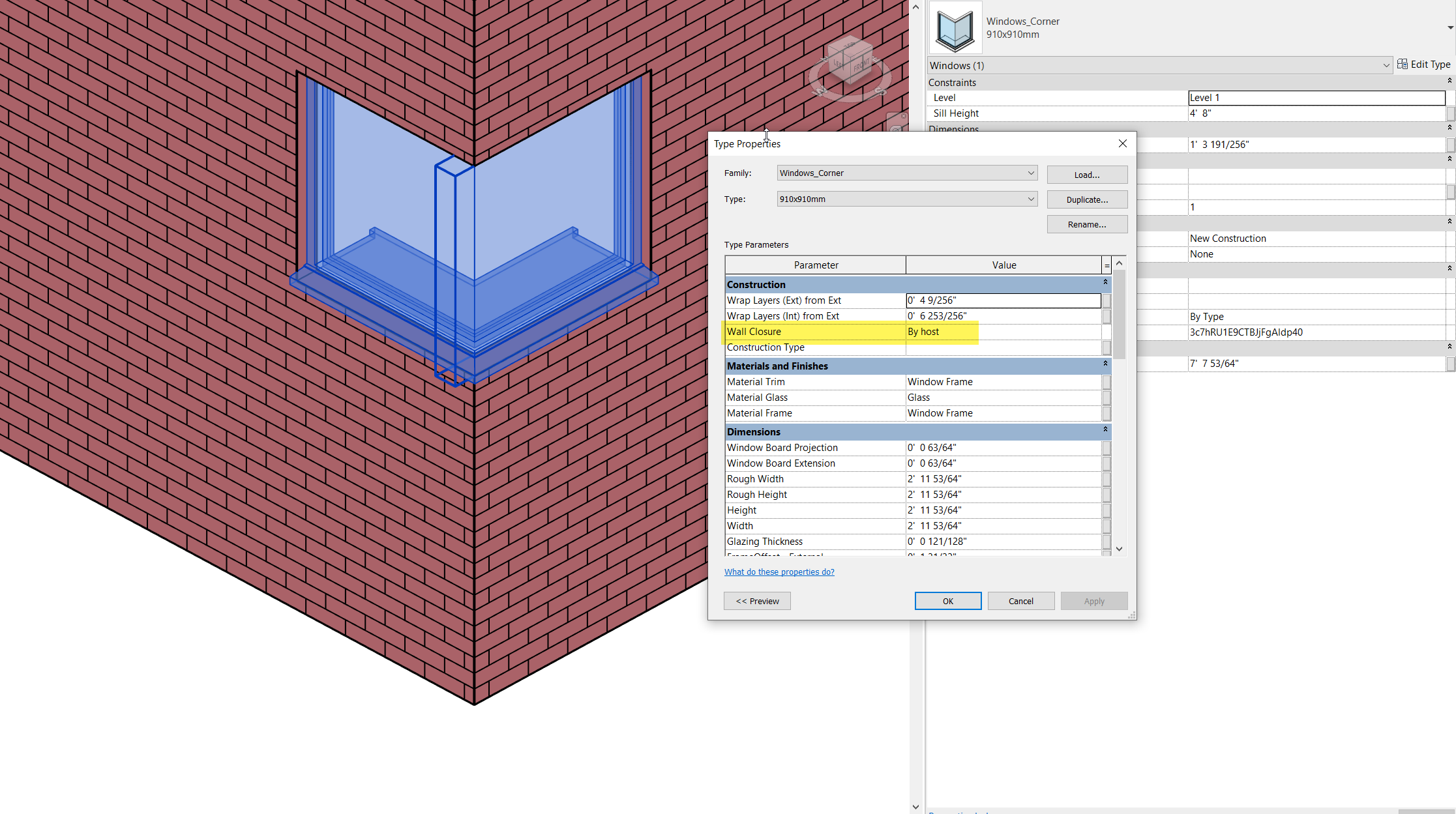The height and width of the screenshot is (814, 1456).
Task: Select the LEFT face of the ViewCube
Action: 839,63
